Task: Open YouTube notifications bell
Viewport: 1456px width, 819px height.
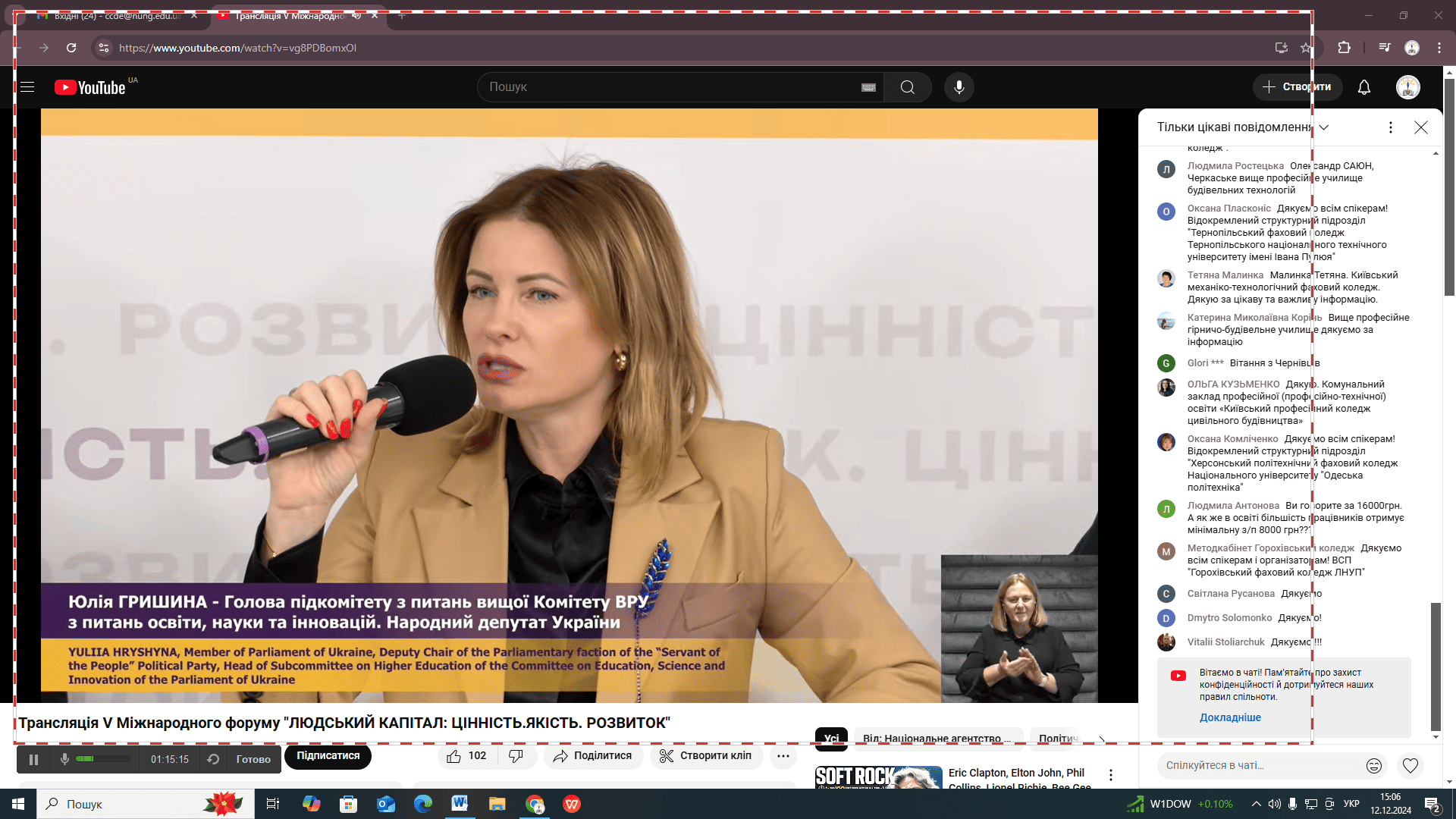Action: coord(1363,87)
